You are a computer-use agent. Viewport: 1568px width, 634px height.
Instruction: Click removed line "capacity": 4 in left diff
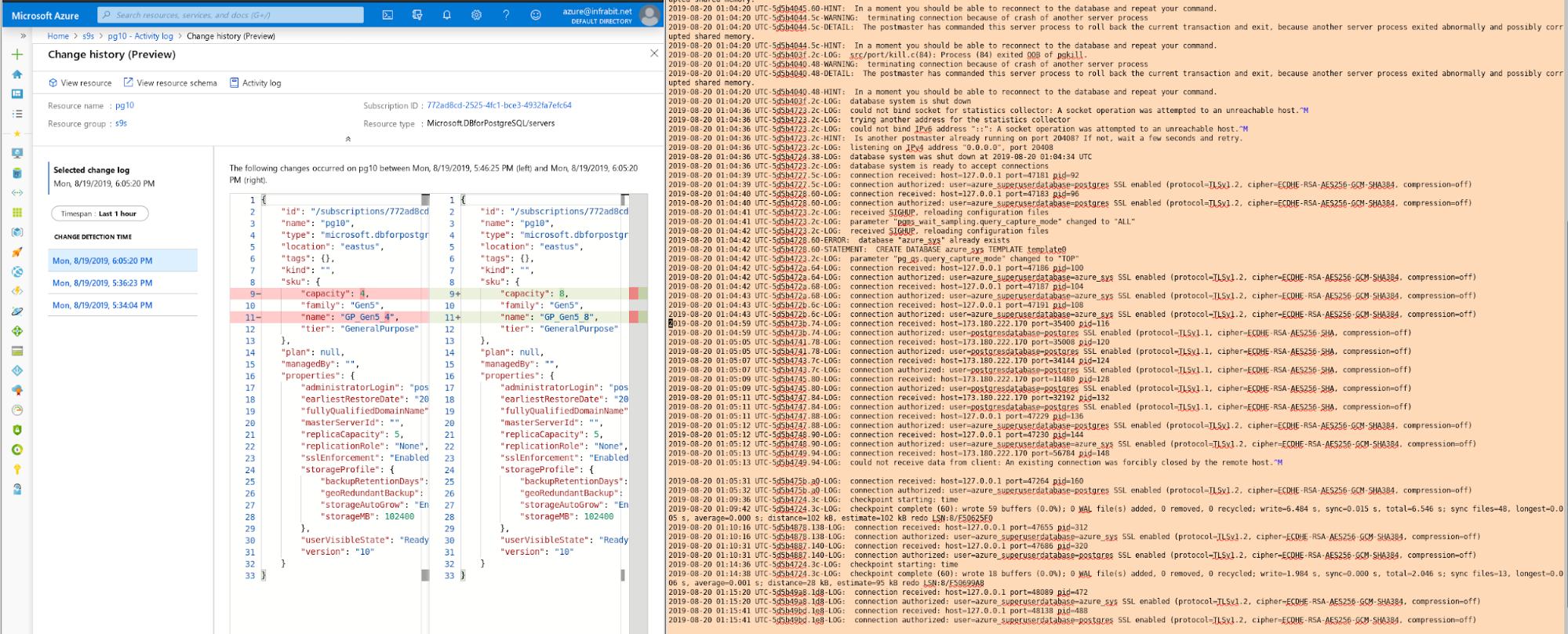click(x=329, y=293)
